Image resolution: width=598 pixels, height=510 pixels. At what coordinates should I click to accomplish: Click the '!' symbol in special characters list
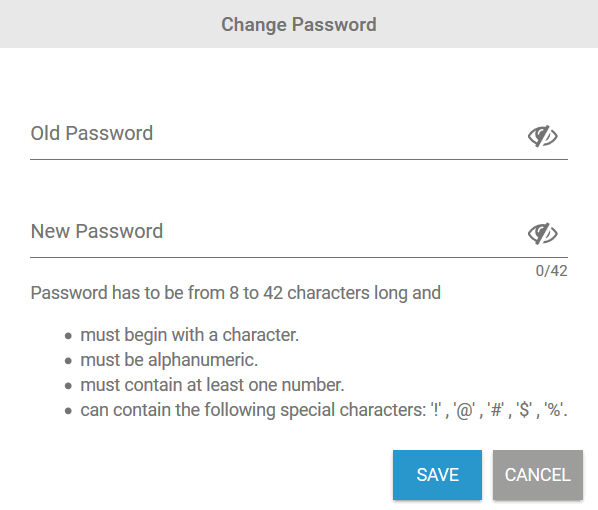coord(436,410)
